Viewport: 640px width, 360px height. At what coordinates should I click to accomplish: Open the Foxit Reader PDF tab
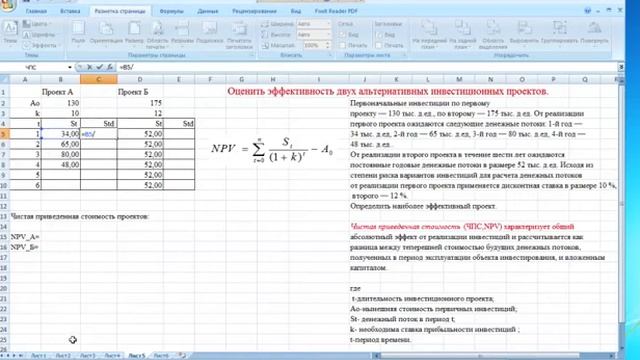(336, 11)
